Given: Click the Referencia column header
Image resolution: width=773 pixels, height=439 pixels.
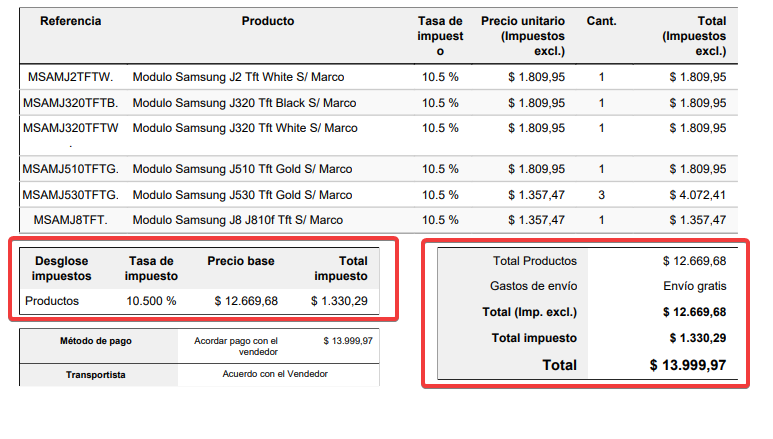Looking at the screenshot, I should tap(70, 21).
